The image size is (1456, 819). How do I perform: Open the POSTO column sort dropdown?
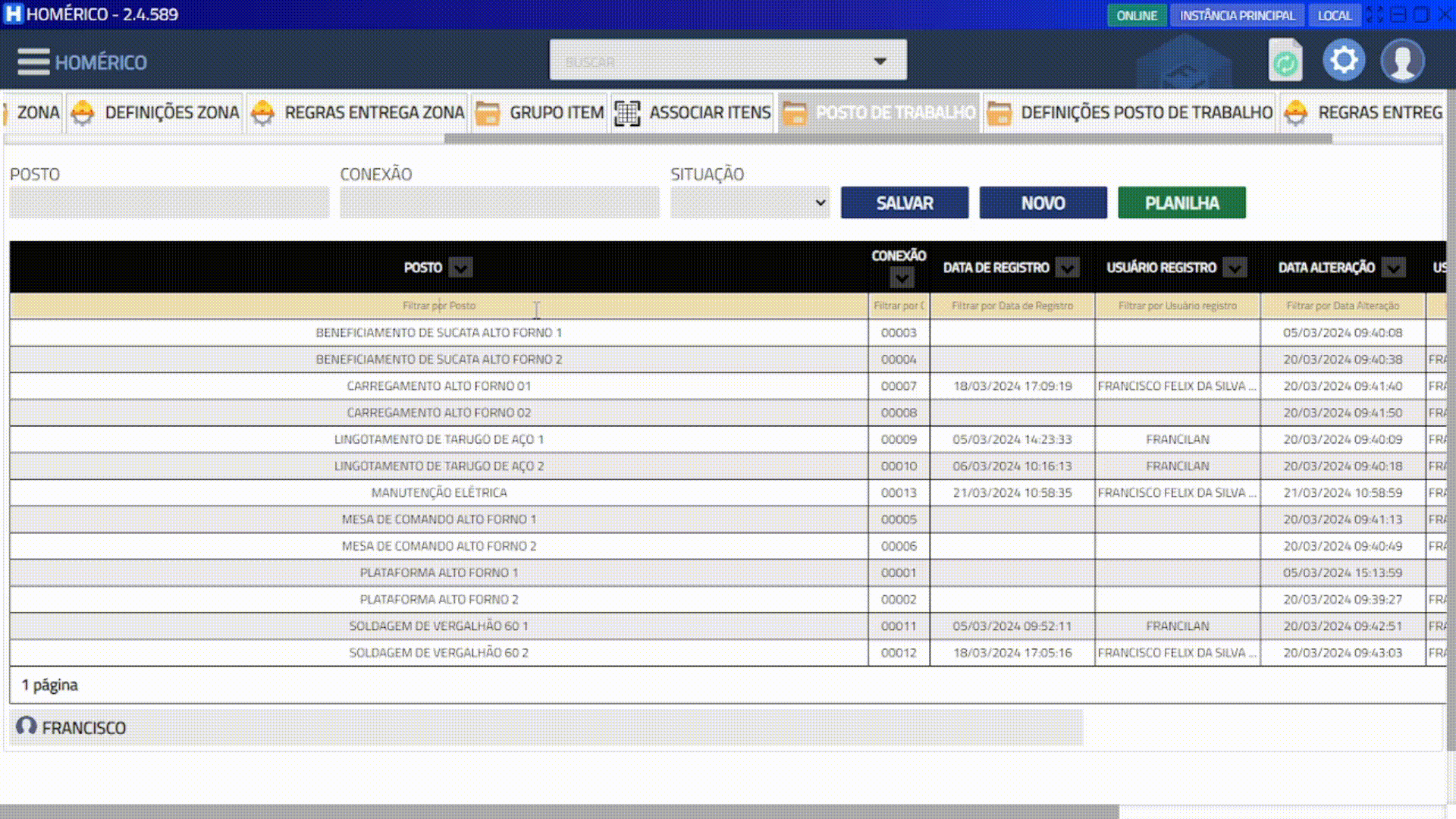click(x=460, y=268)
